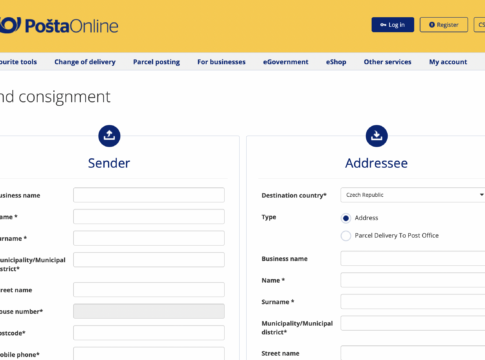Click the Sender upload icon
Image resolution: width=485 pixels, height=360 pixels.
coord(109,136)
